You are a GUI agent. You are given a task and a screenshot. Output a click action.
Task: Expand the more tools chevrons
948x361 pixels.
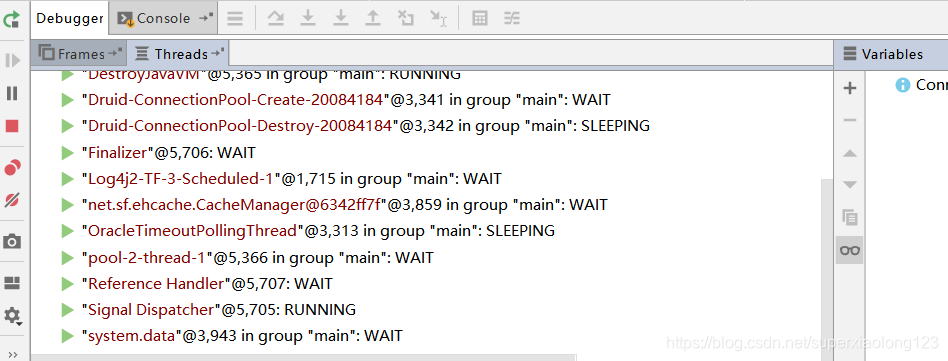coord(12,354)
